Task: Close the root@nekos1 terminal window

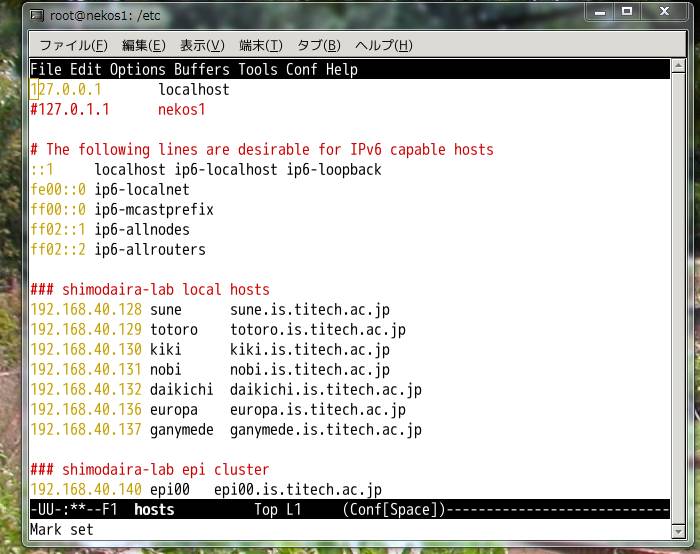Action: (x=664, y=12)
